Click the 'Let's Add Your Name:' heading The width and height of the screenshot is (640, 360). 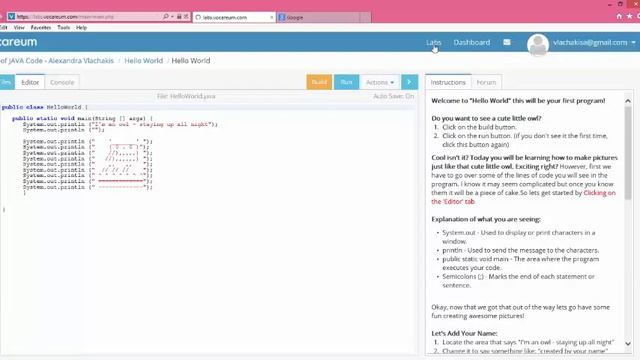click(464, 333)
